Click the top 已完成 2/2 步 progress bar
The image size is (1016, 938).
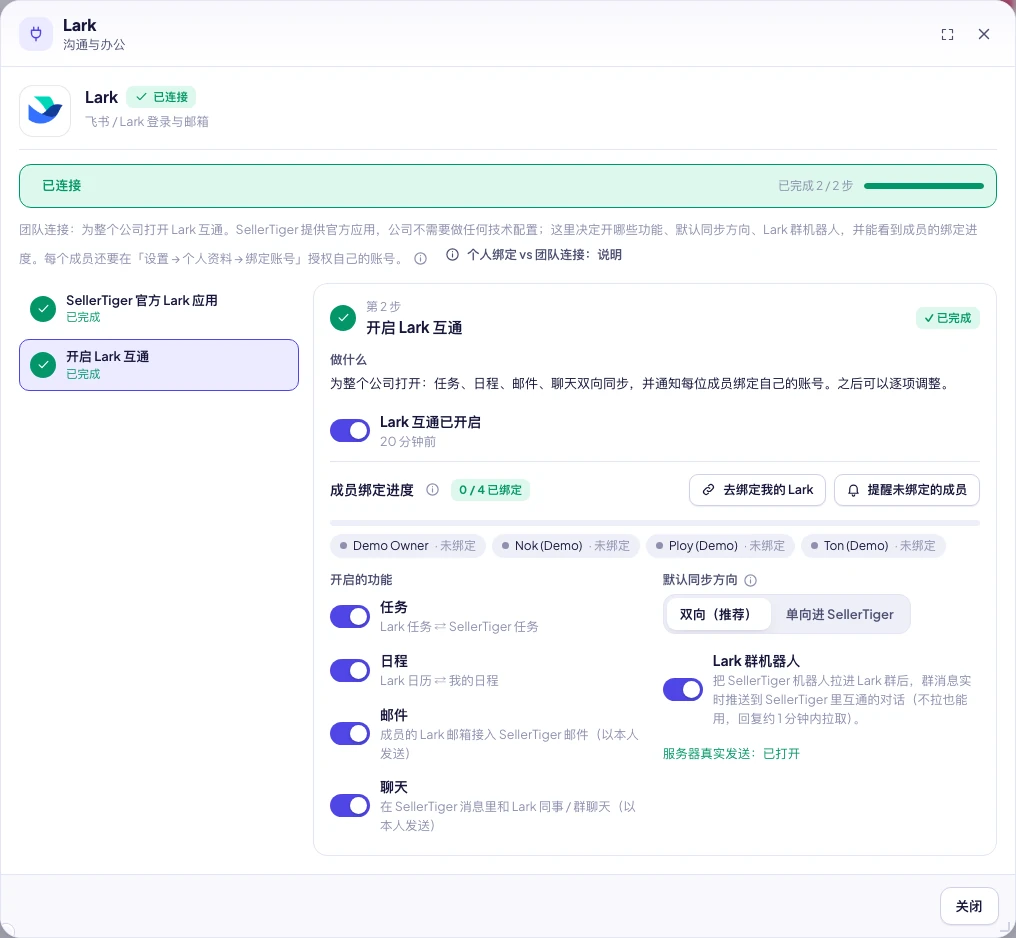(x=923, y=186)
